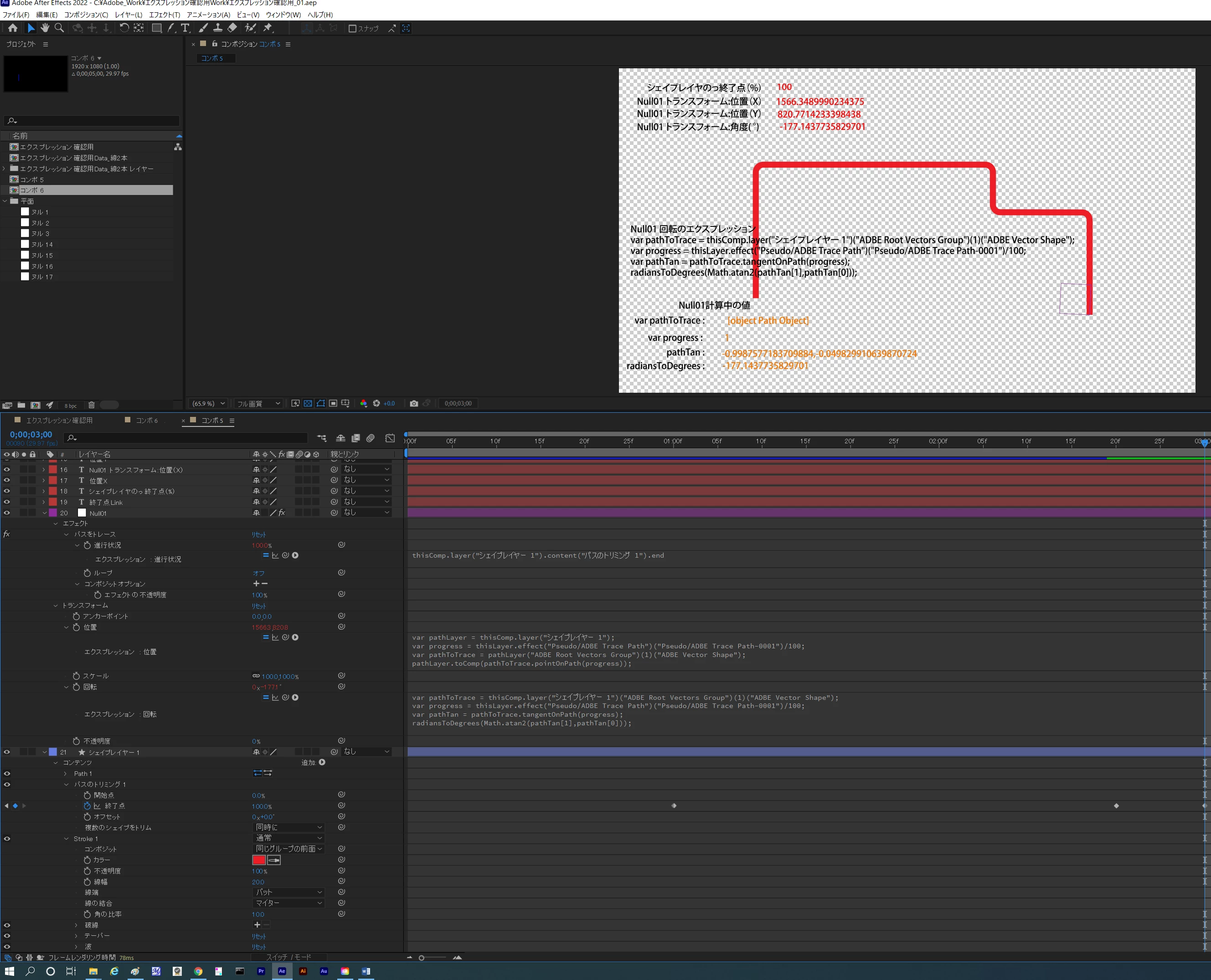Click the 終了点 keyframe near 01:00f
1211x980 pixels.
tap(674, 806)
